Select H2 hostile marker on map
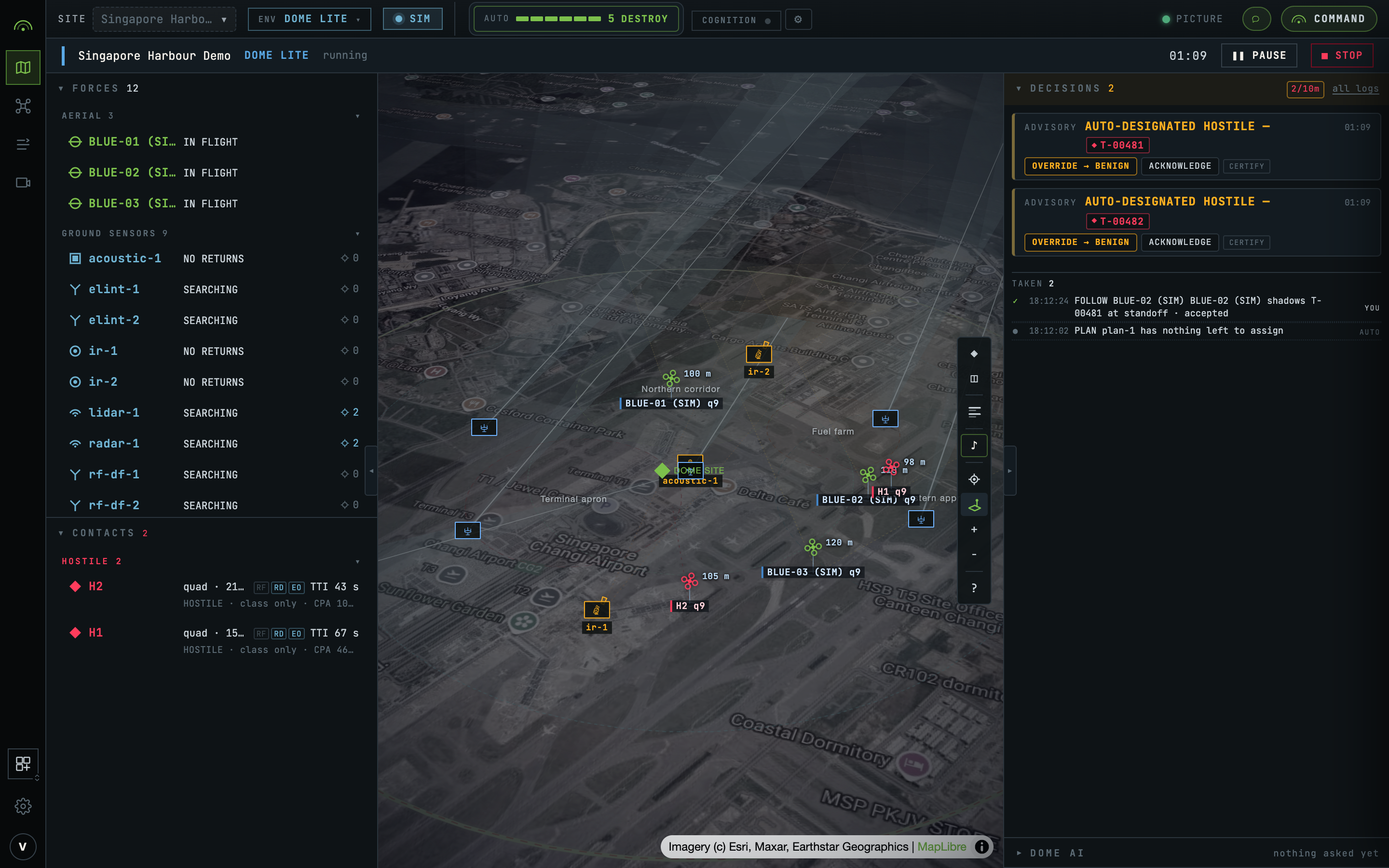 (x=689, y=581)
